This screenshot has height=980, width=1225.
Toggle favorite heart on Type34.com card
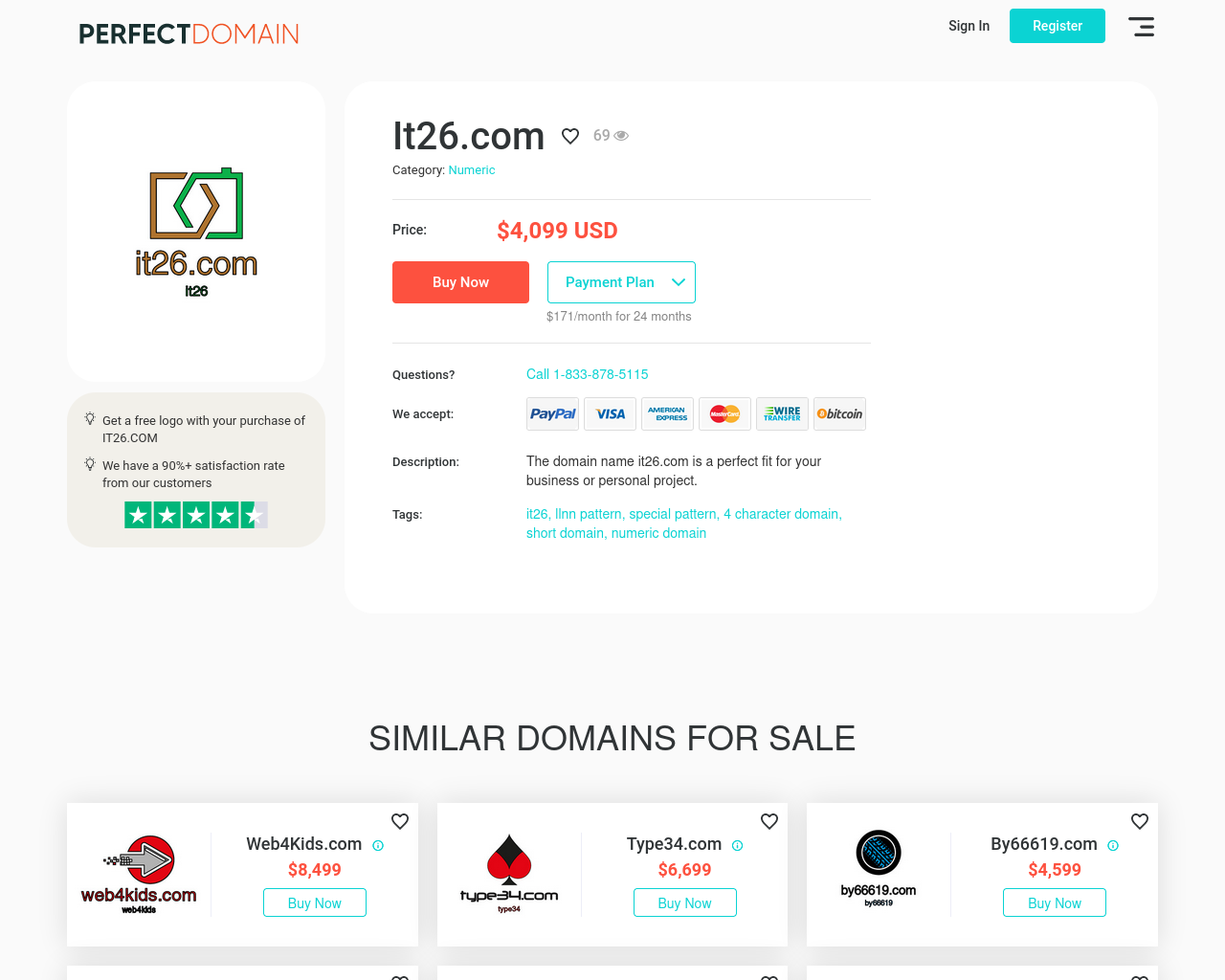point(769,821)
